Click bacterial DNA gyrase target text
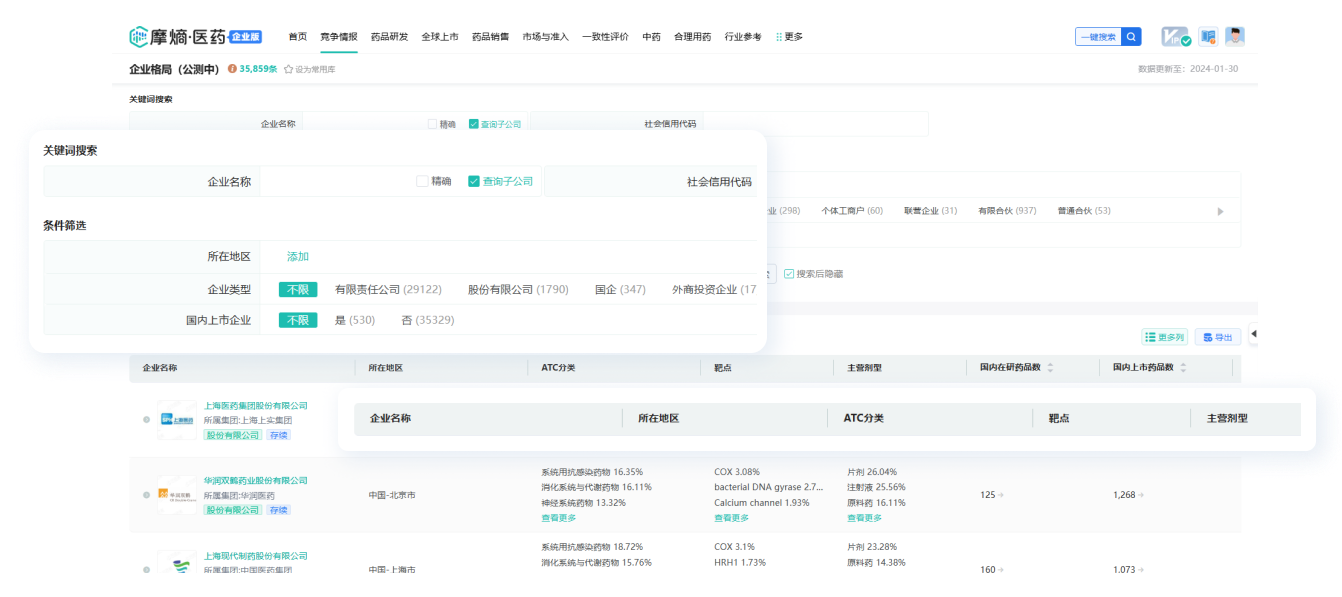The width and height of the screenshot is (1342, 597). coord(769,487)
